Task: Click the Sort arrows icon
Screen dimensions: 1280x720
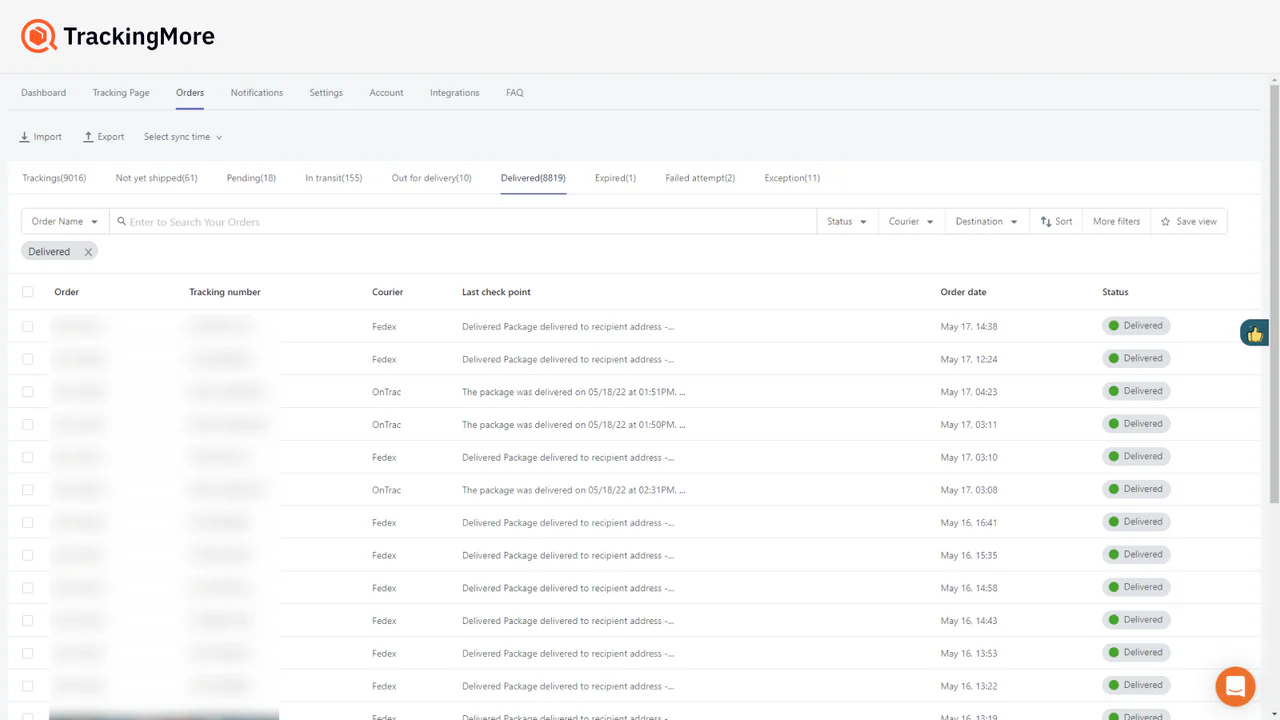Action: 1046,222
